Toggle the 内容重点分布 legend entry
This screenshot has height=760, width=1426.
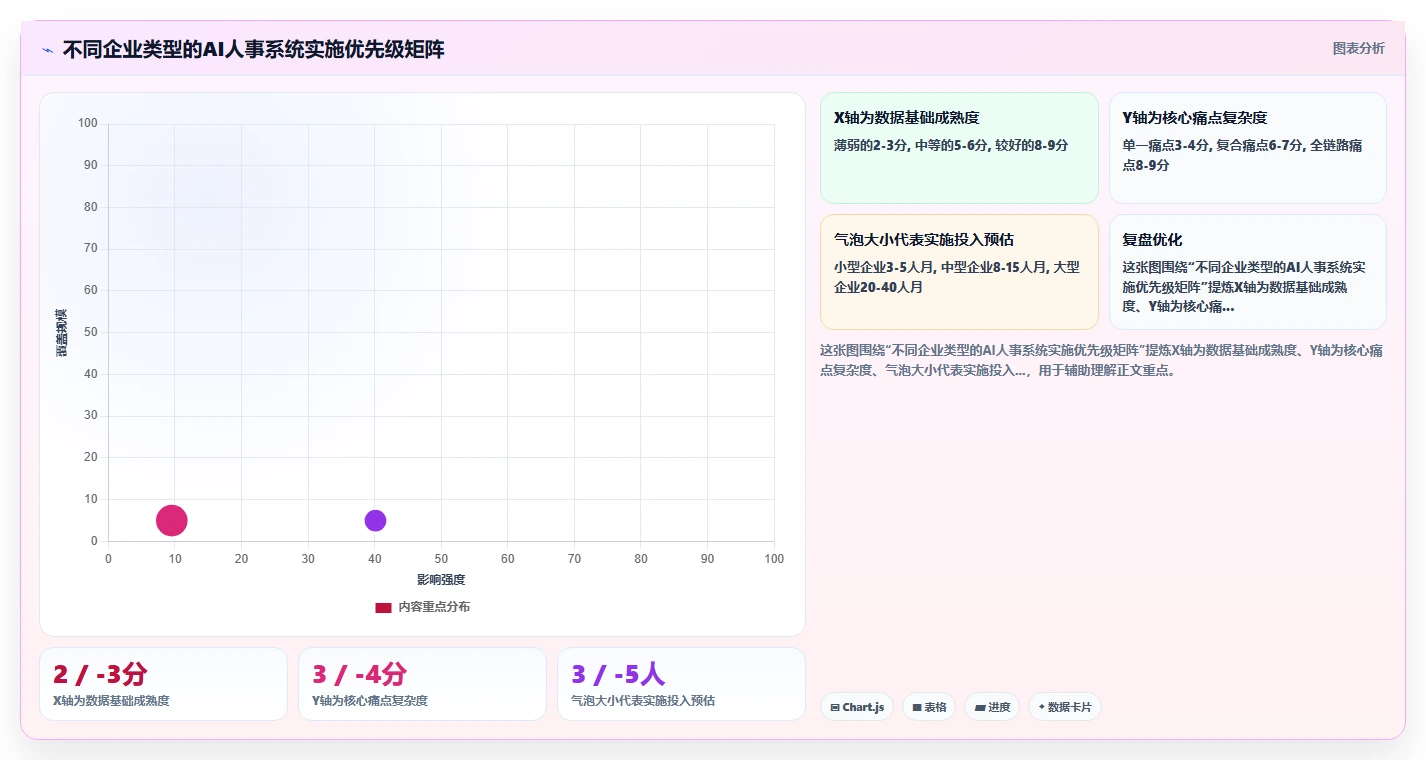click(422, 607)
